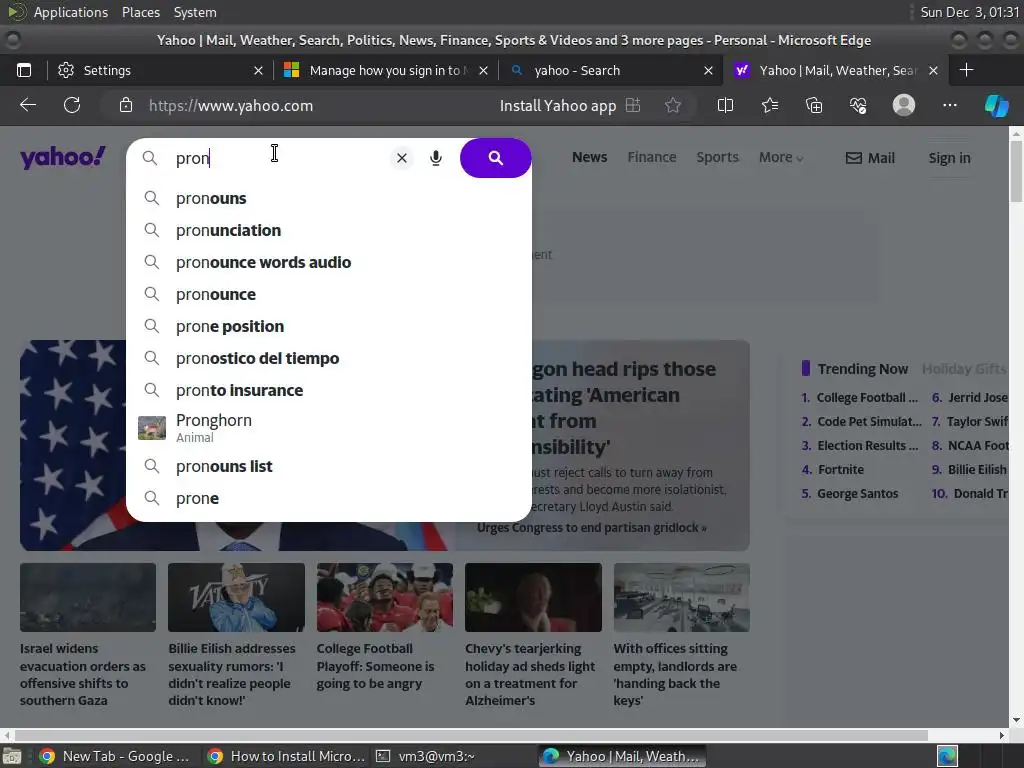Open Chevy's tearjerking holiday ad story
Viewport: 1024px width, 768px height.
coord(533,598)
